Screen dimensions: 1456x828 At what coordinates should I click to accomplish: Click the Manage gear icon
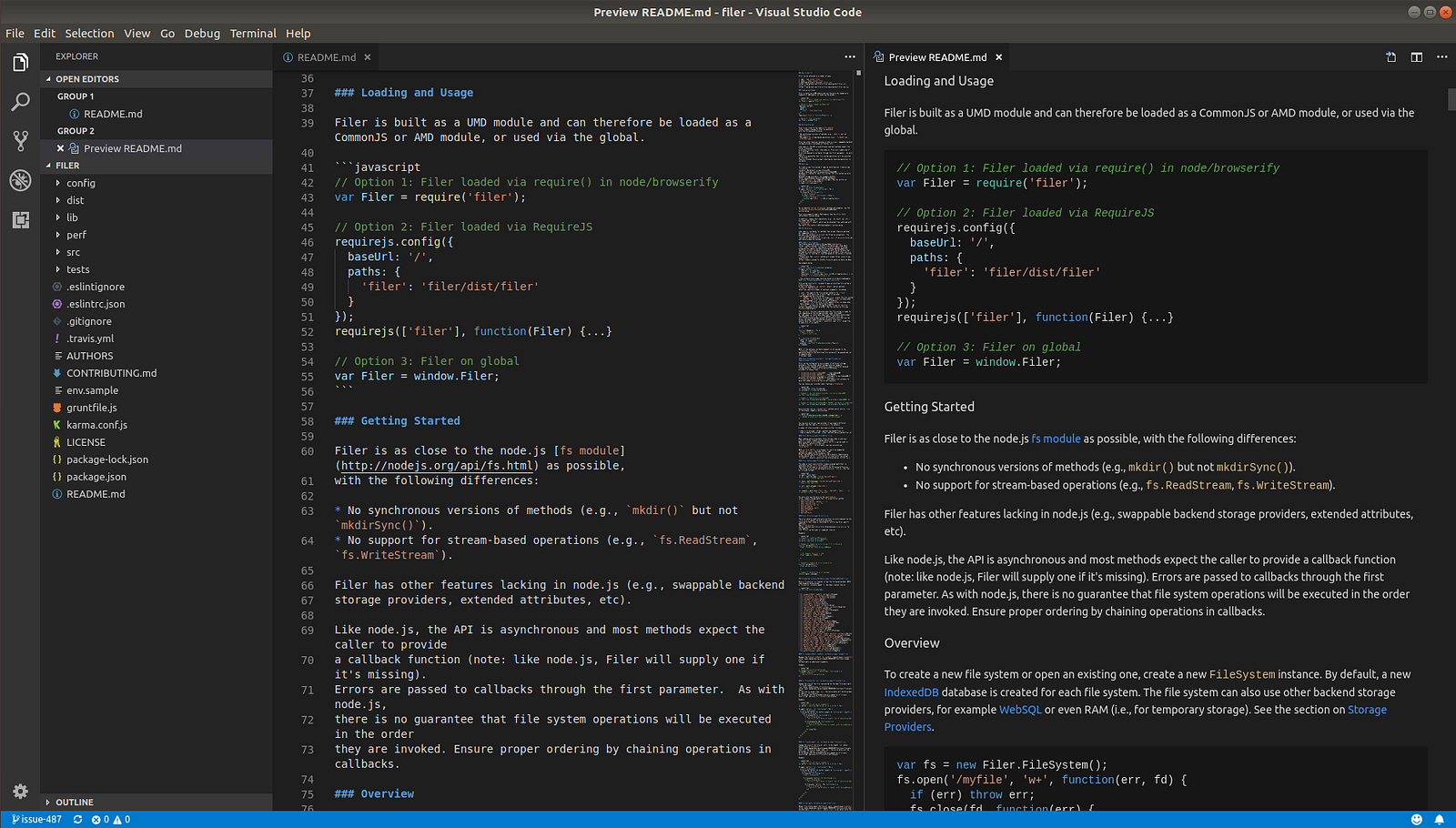[20, 792]
